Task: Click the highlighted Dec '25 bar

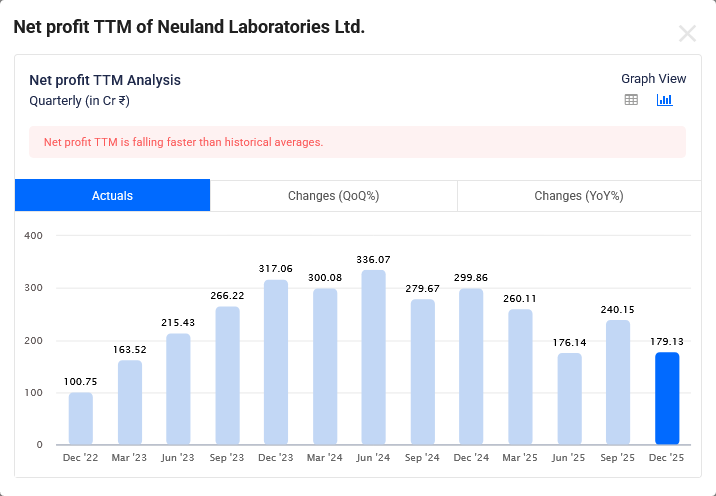Action: click(667, 398)
